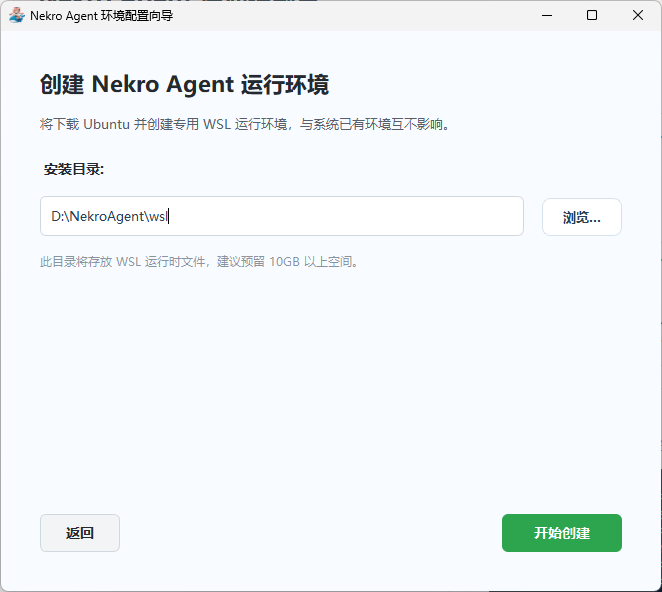Screen dimensions: 662x592
Task: Click the heading 创建 Nekro Agent 运行环境
Action: pos(184,84)
